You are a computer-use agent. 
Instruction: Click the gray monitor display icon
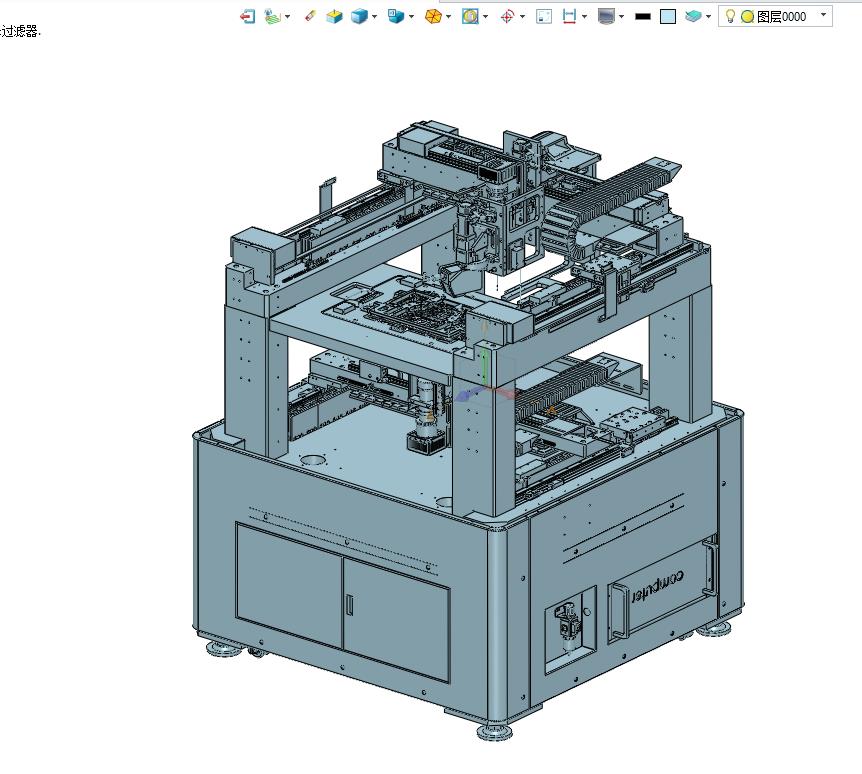(x=606, y=16)
